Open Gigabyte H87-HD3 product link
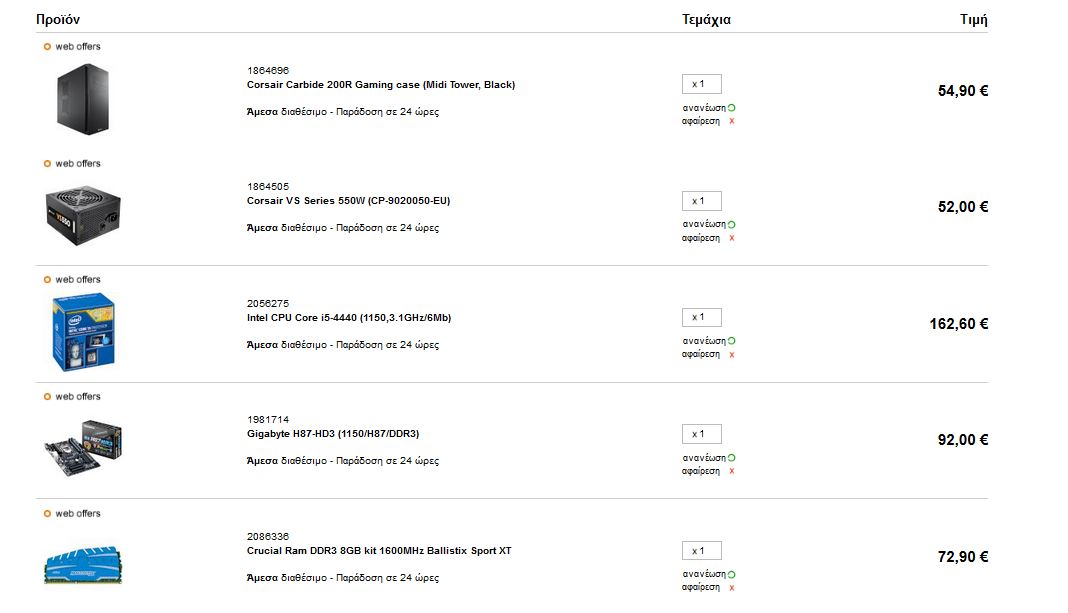The image size is (1068, 613). coord(333,434)
